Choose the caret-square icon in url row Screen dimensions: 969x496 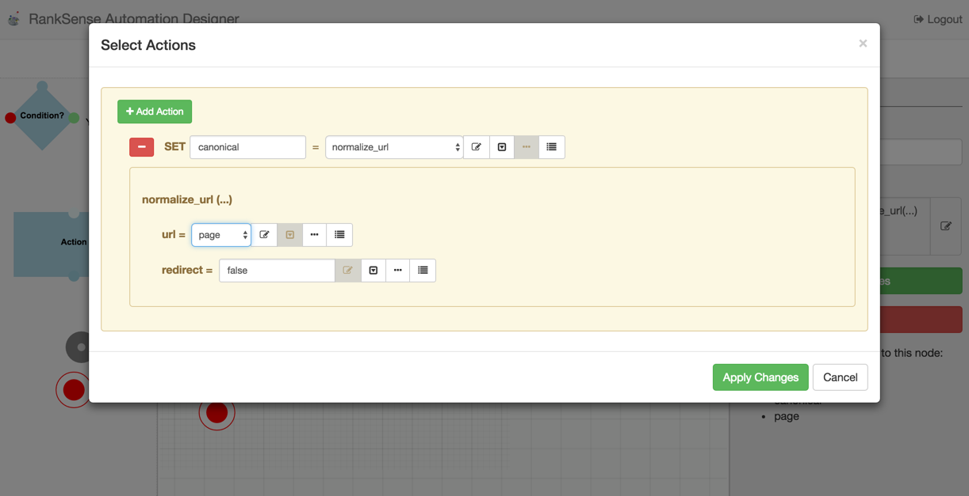[290, 235]
